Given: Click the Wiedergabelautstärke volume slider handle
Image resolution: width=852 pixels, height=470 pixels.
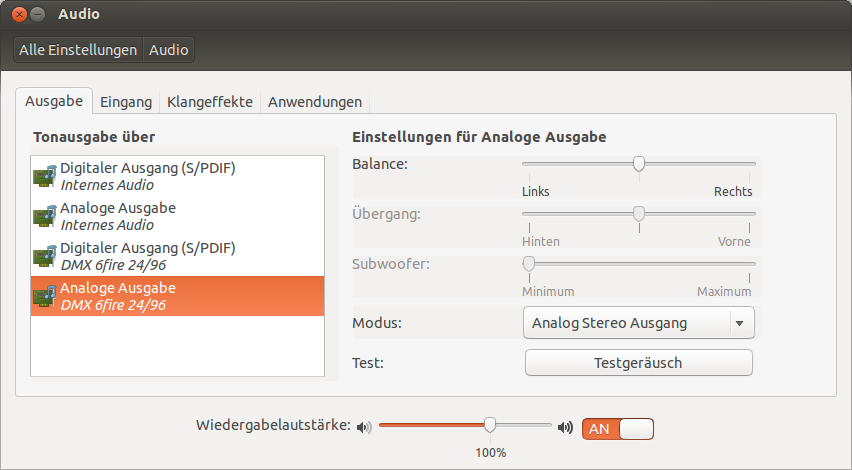Looking at the screenshot, I should [490, 425].
